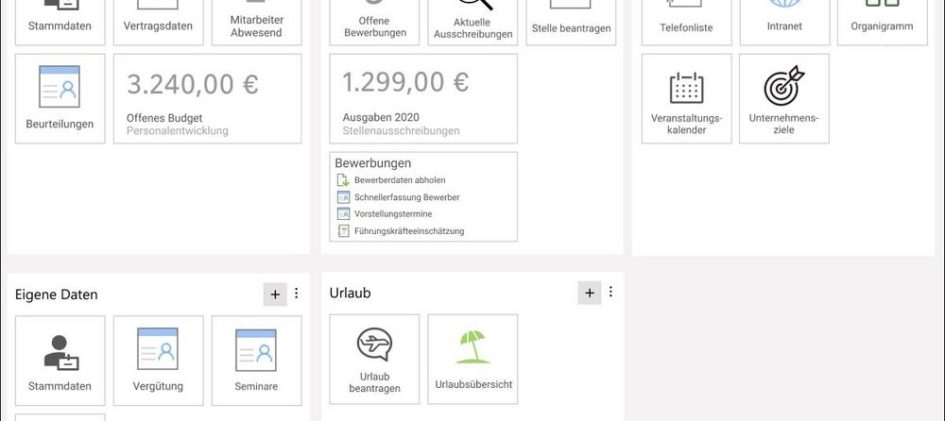Open the Organigramm tile
The height and width of the screenshot is (421, 945).
click(882, 22)
